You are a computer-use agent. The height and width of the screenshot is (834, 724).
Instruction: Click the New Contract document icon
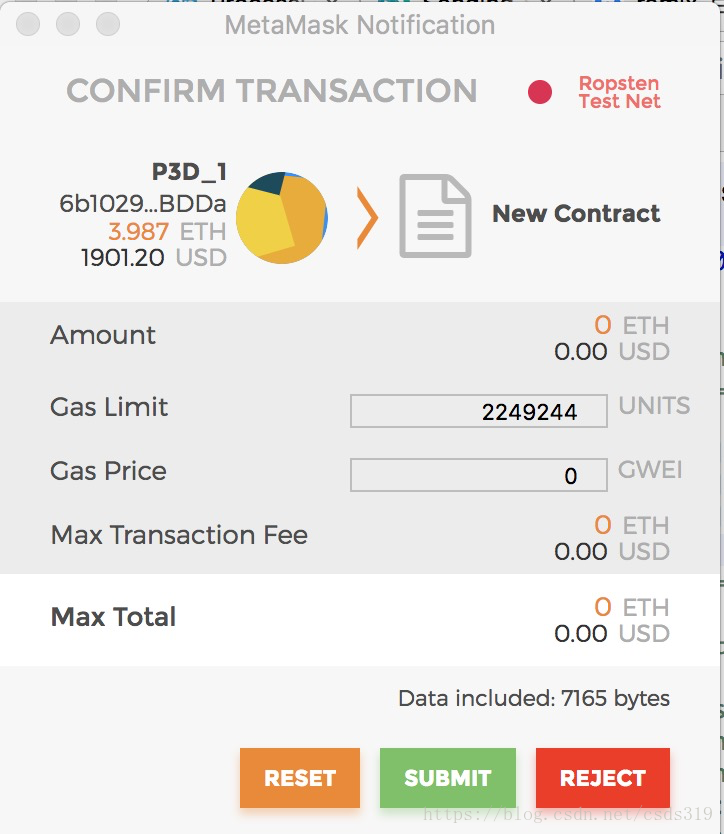click(435, 215)
